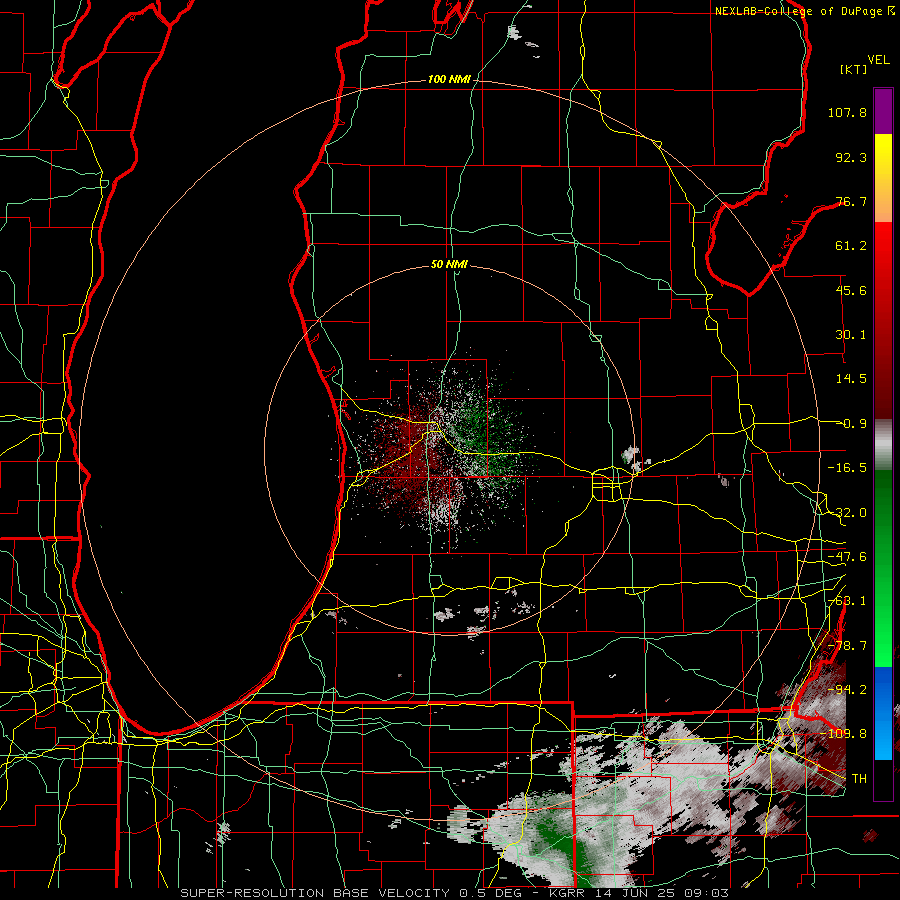Click the -16.5 legend value
The width and height of the screenshot is (900, 900).
pos(847,468)
